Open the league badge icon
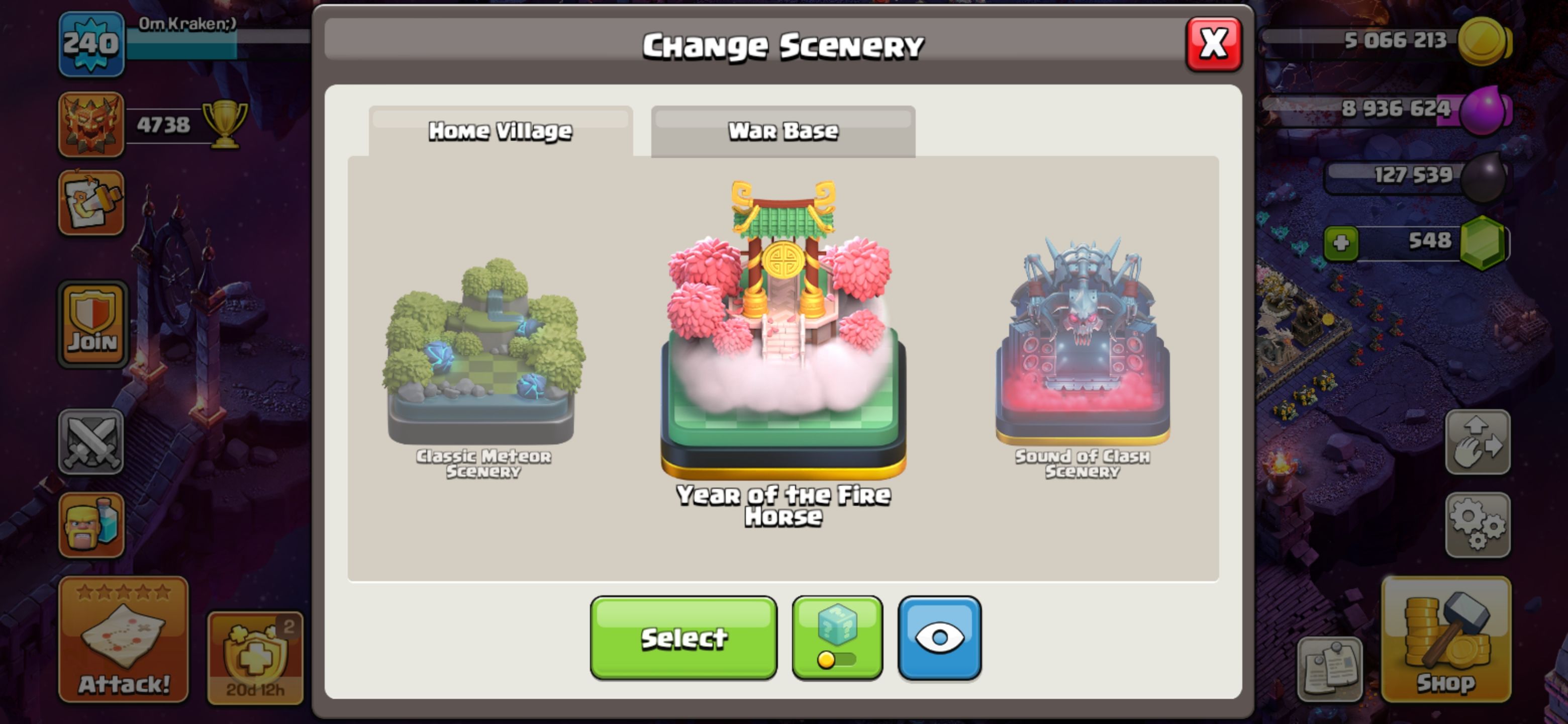Viewport: 1568px width, 724px height. [x=91, y=124]
